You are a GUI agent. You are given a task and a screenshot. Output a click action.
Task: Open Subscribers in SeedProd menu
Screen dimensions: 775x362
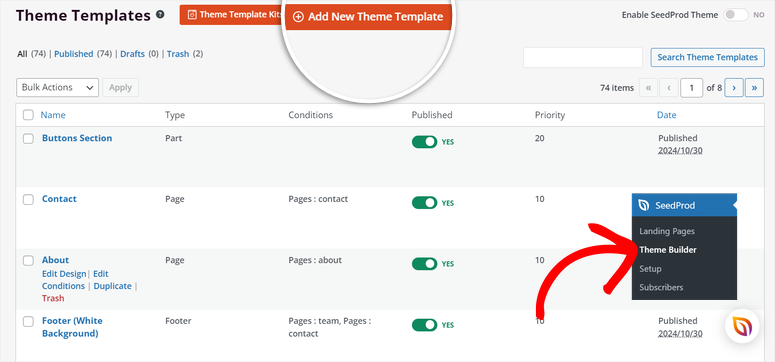pyautogui.click(x=661, y=287)
